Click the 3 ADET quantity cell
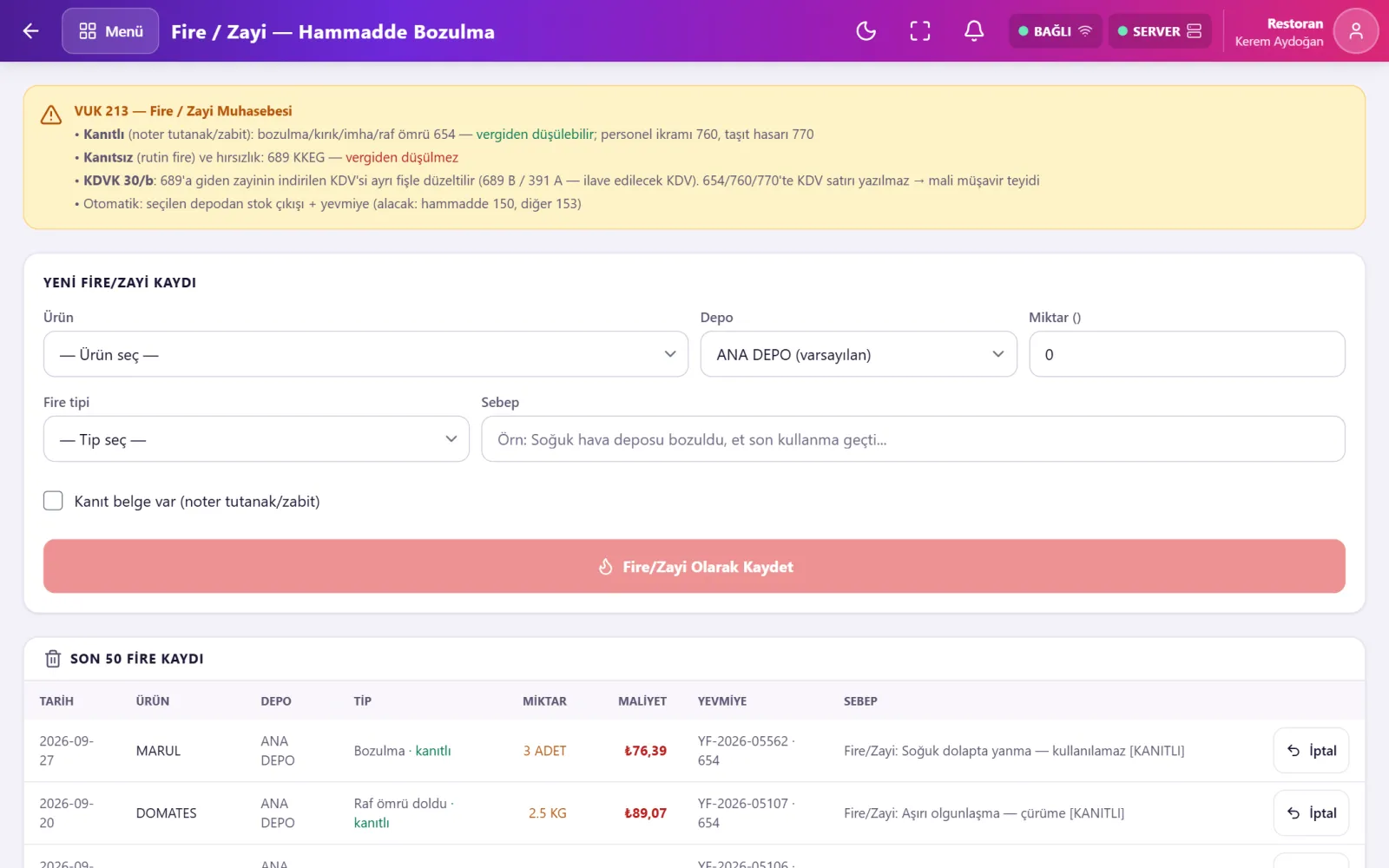 pyautogui.click(x=544, y=751)
